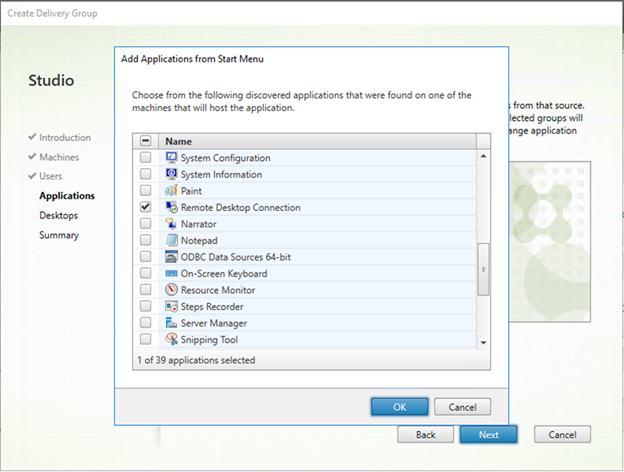Select the System Configuration row text

(226, 158)
